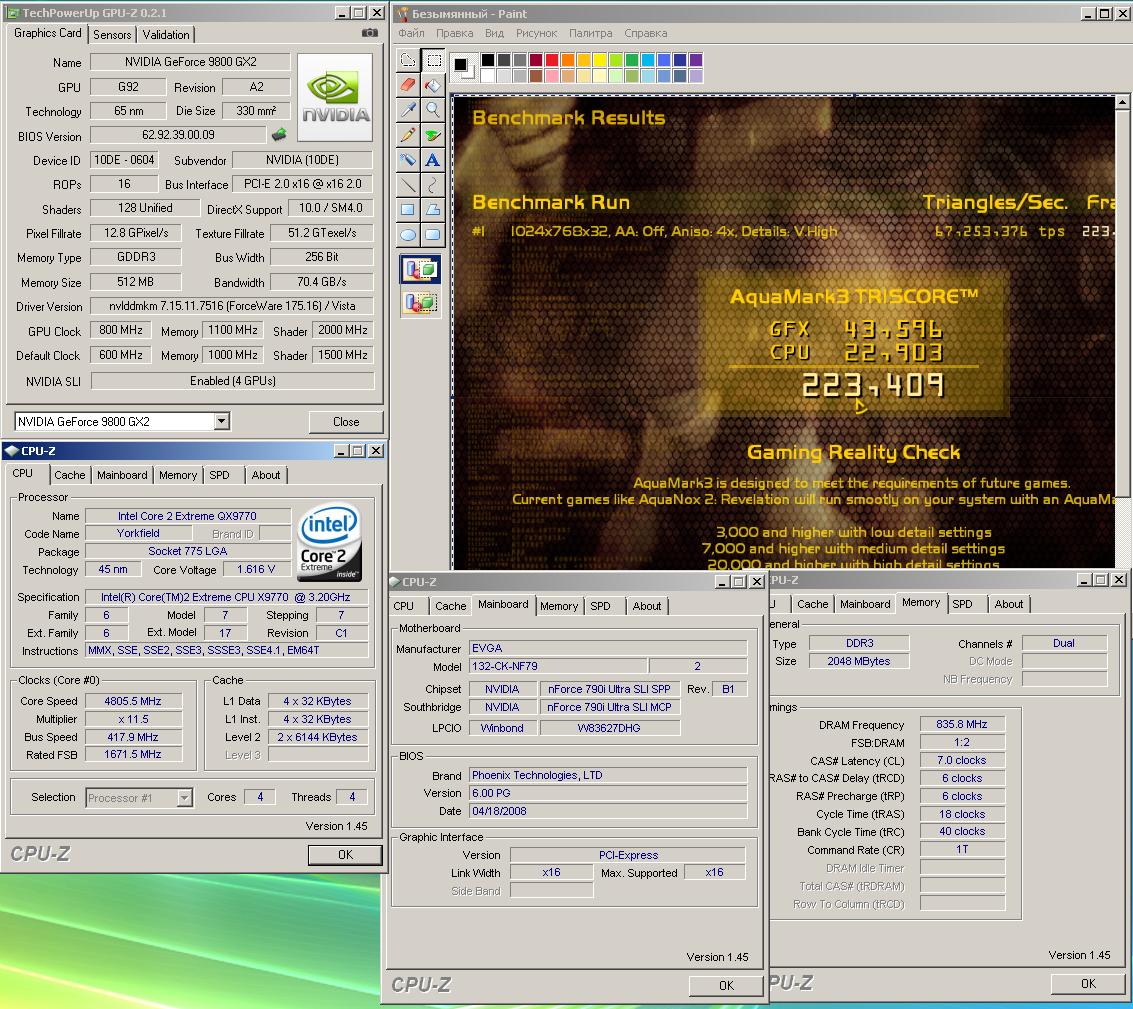Click OK in the CPU-Z Mainboard window

pos(726,985)
